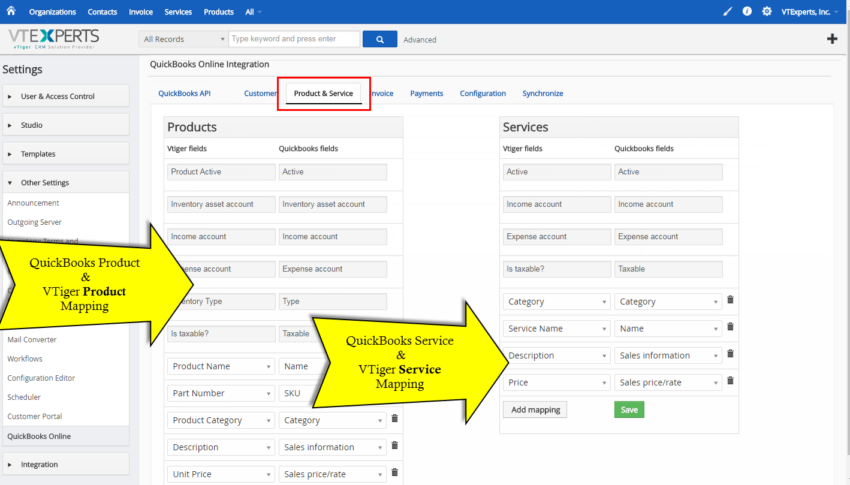Open Announcement settings link

(x=33, y=203)
